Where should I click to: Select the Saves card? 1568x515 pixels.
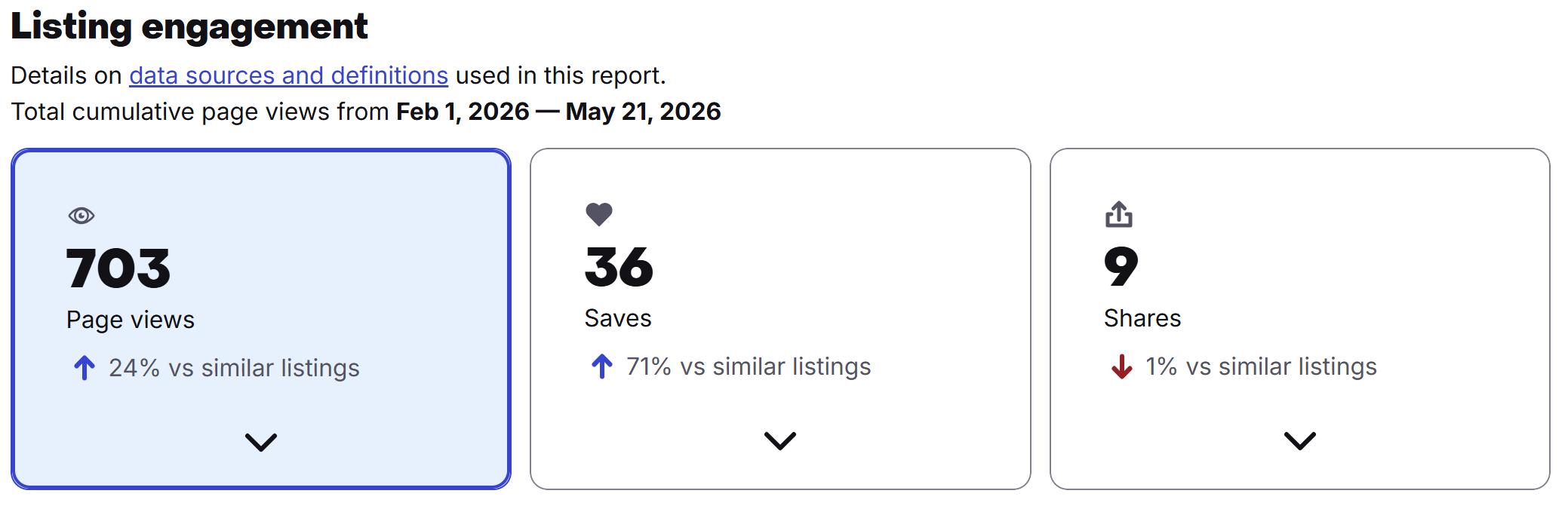780,319
